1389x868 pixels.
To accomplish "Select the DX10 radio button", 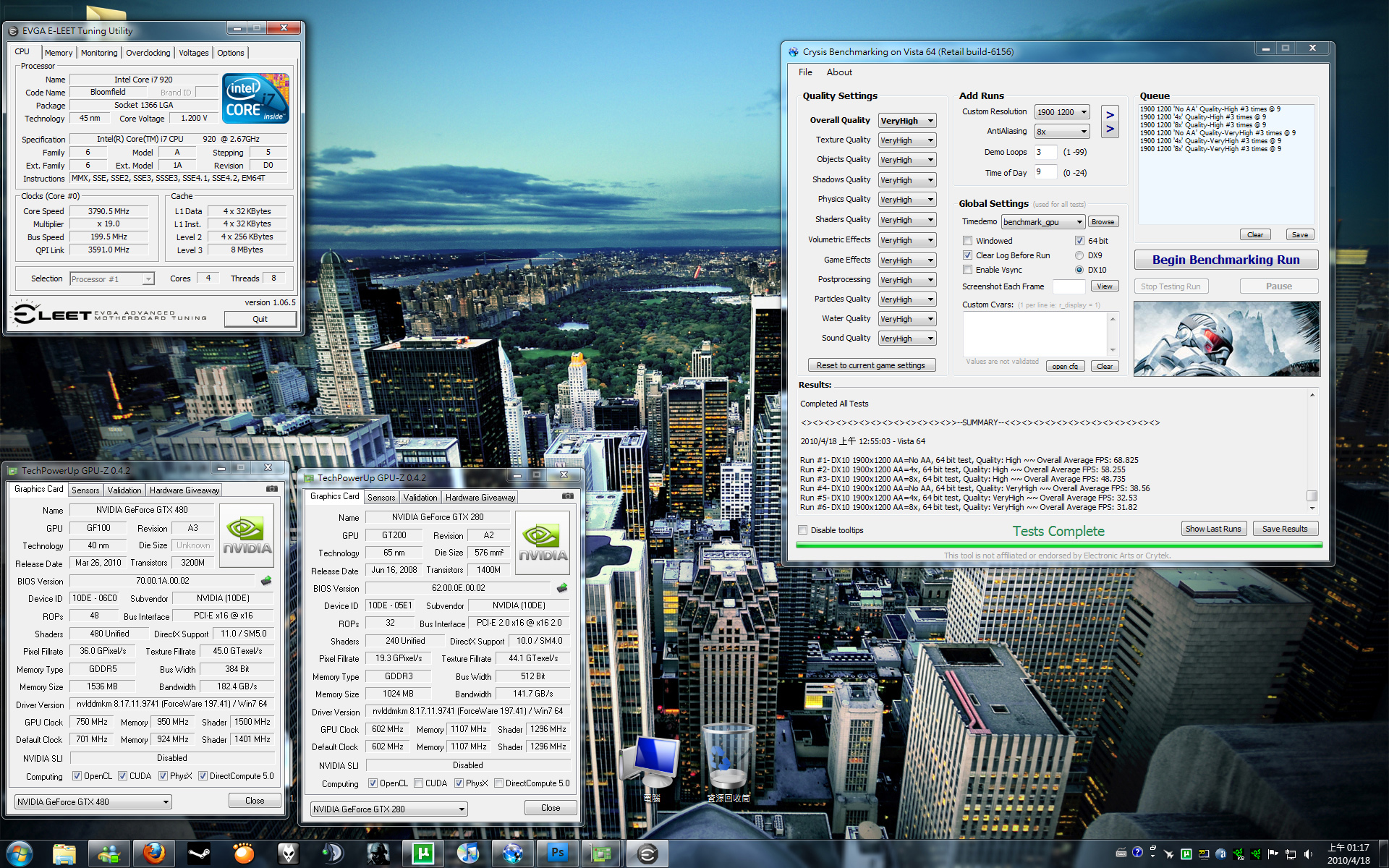I will tap(1079, 270).
